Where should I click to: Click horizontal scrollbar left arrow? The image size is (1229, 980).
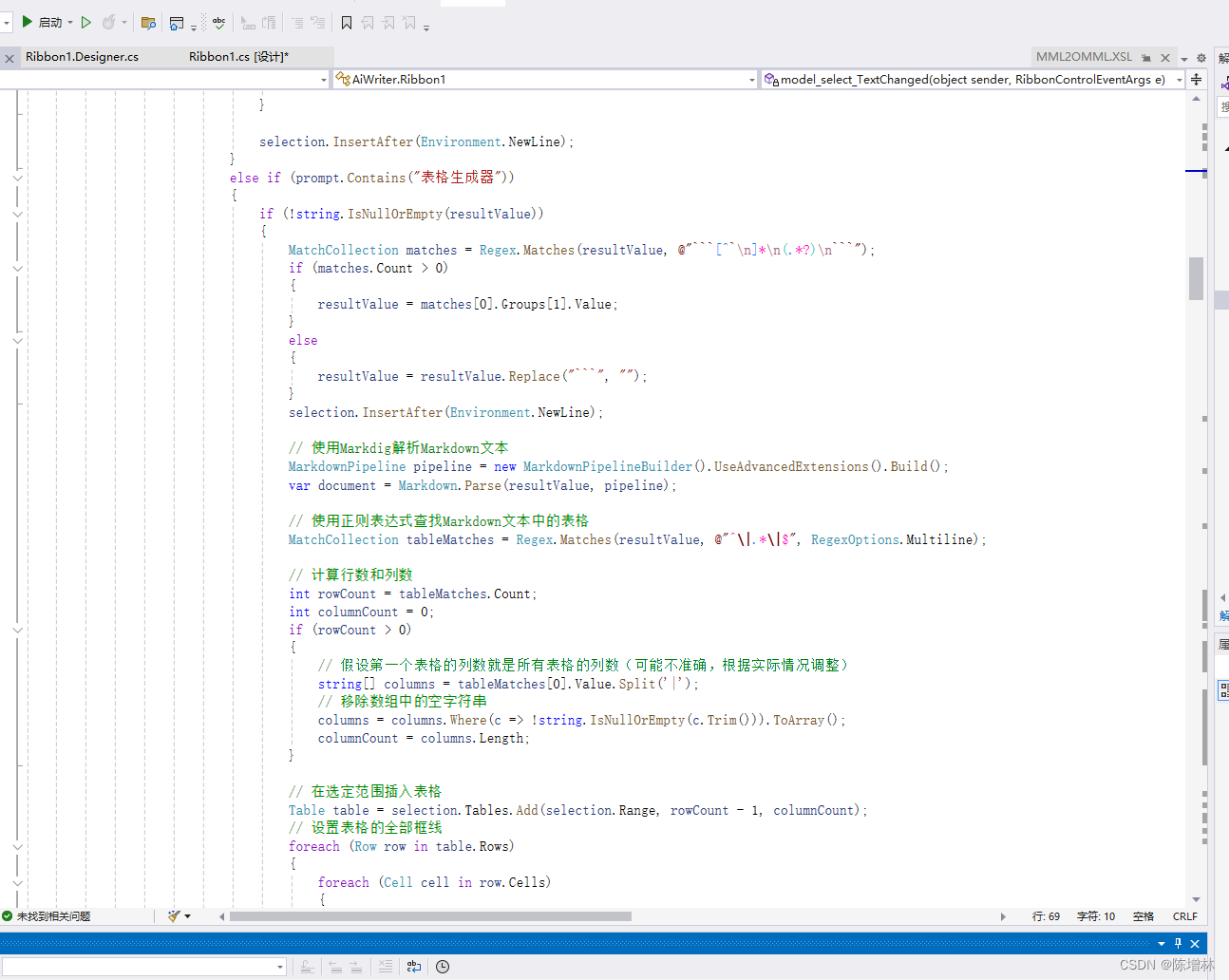pos(221,916)
